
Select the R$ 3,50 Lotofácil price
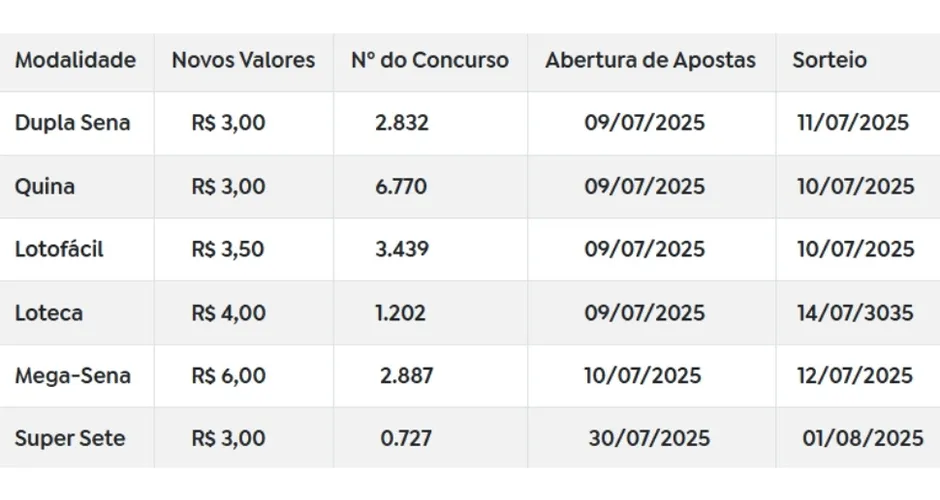click(228, 249)
